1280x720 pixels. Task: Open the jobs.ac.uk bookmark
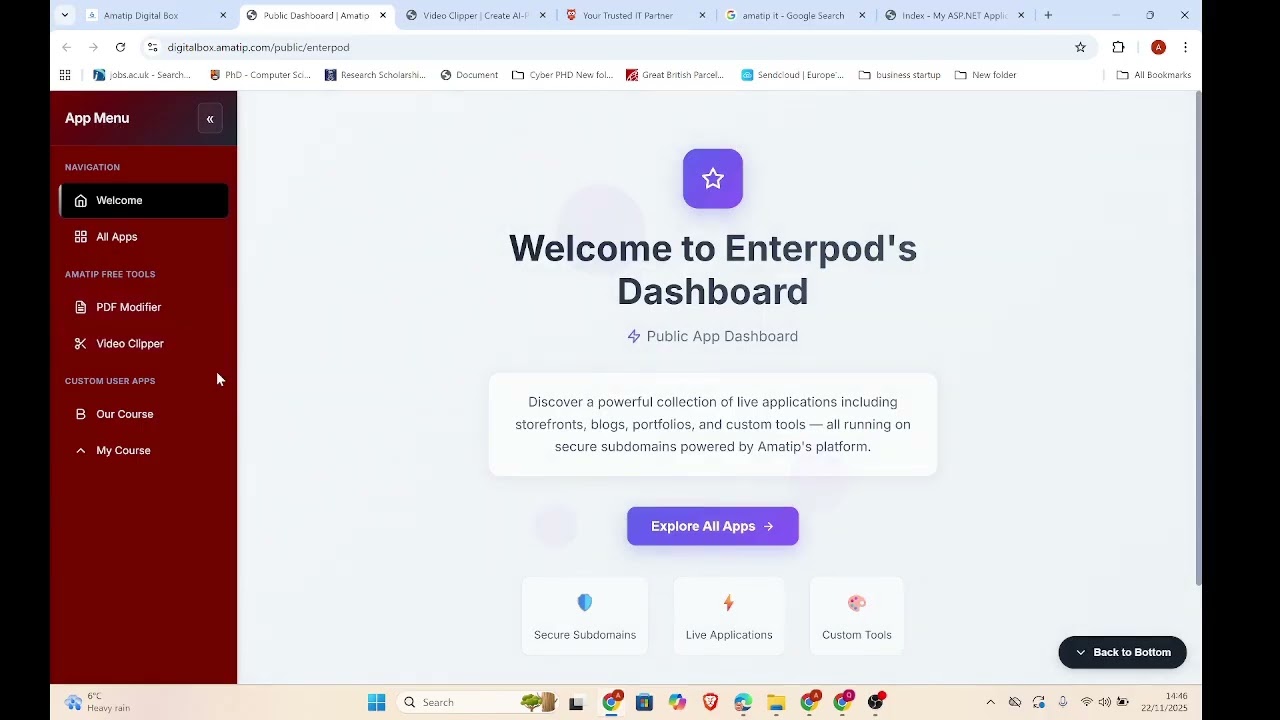point(142,75)
